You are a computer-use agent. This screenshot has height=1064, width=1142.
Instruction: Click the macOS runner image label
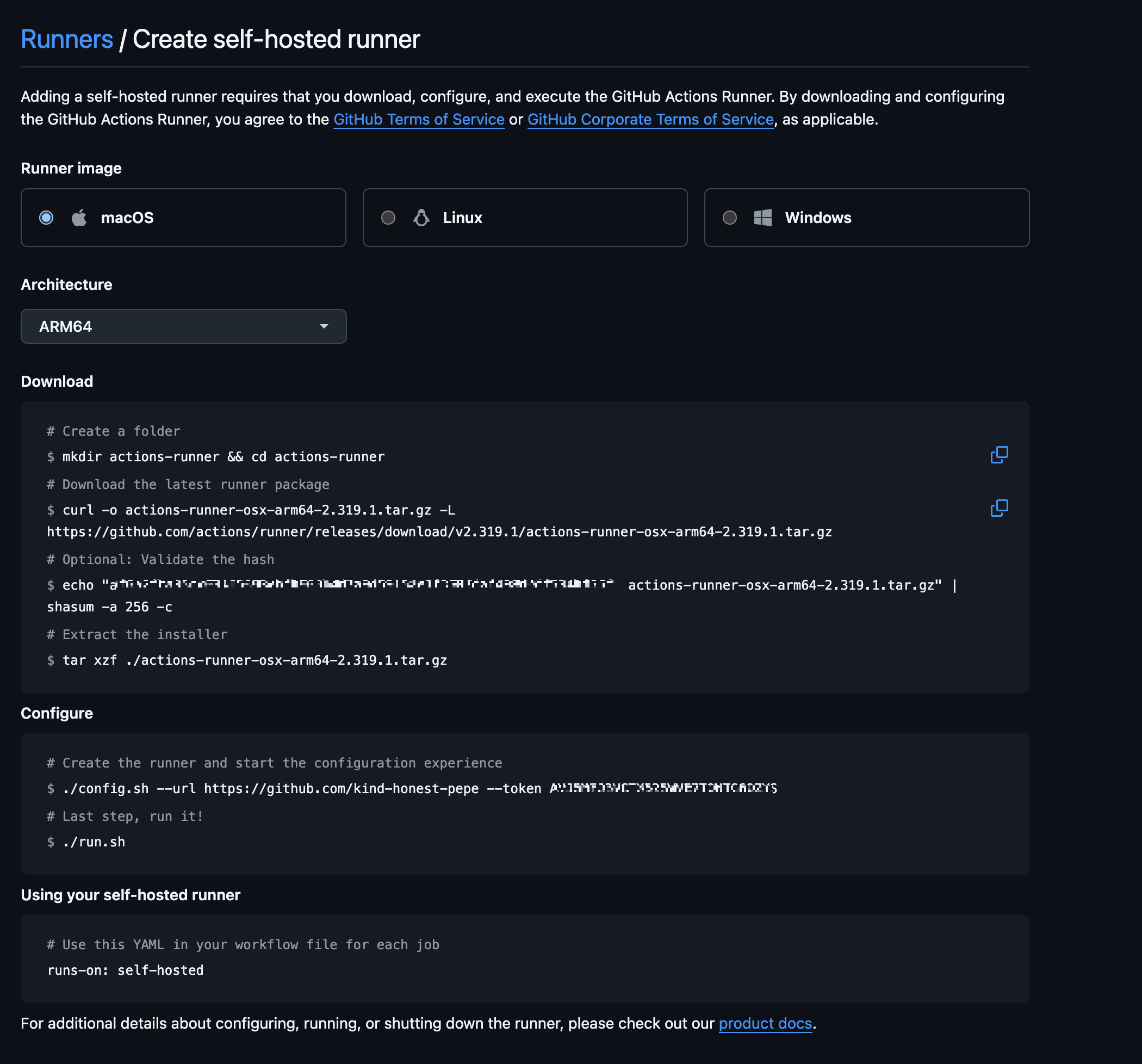(127, 218)
